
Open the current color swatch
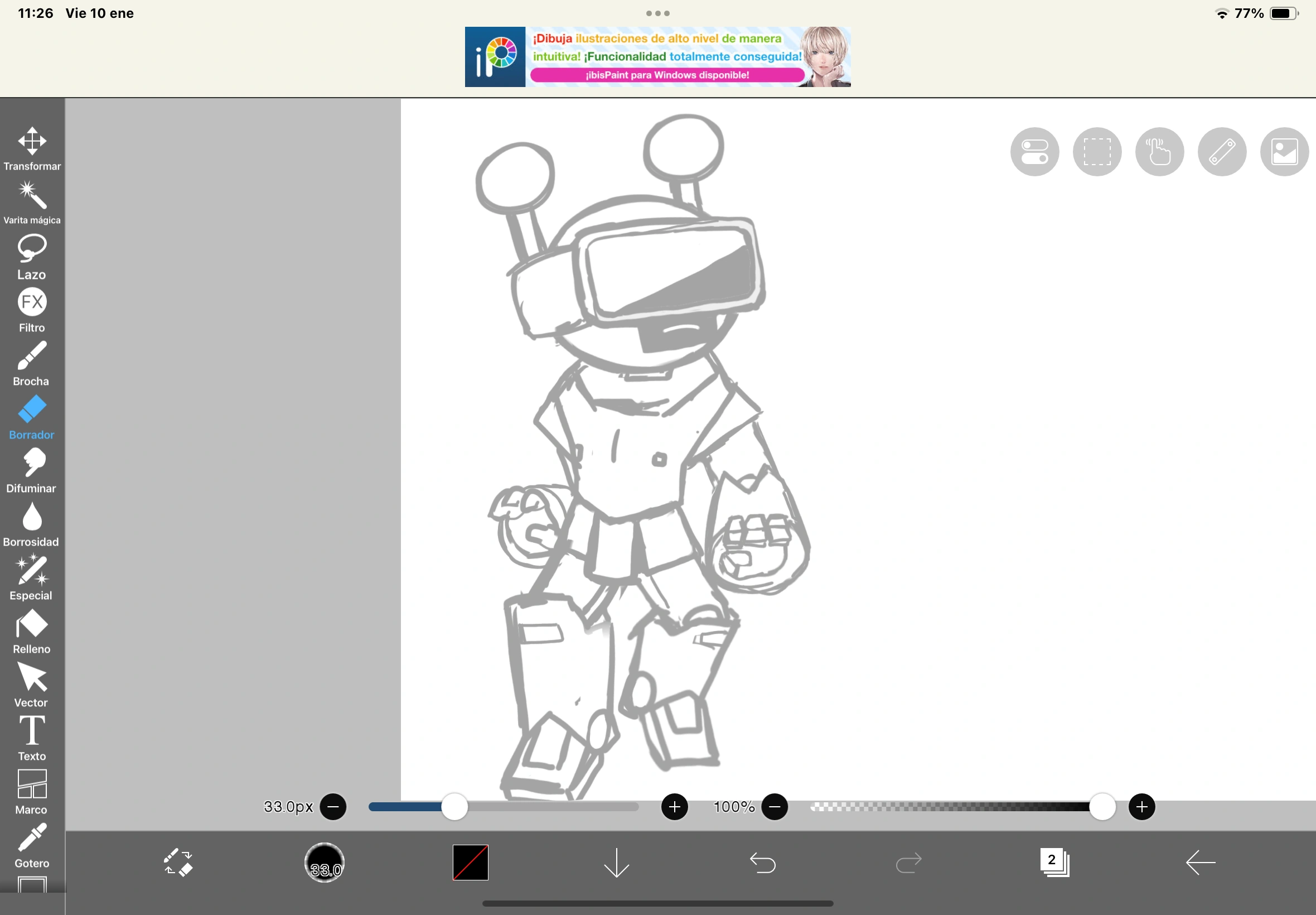[x=469, y=862]
